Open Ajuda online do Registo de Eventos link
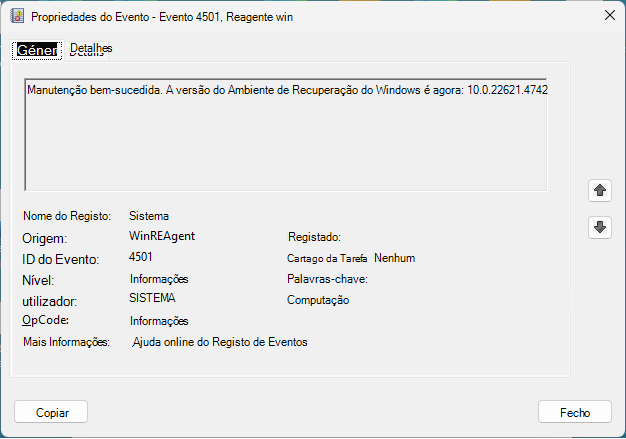The width and height of the screenshot is (626, 439). [220, 342]
